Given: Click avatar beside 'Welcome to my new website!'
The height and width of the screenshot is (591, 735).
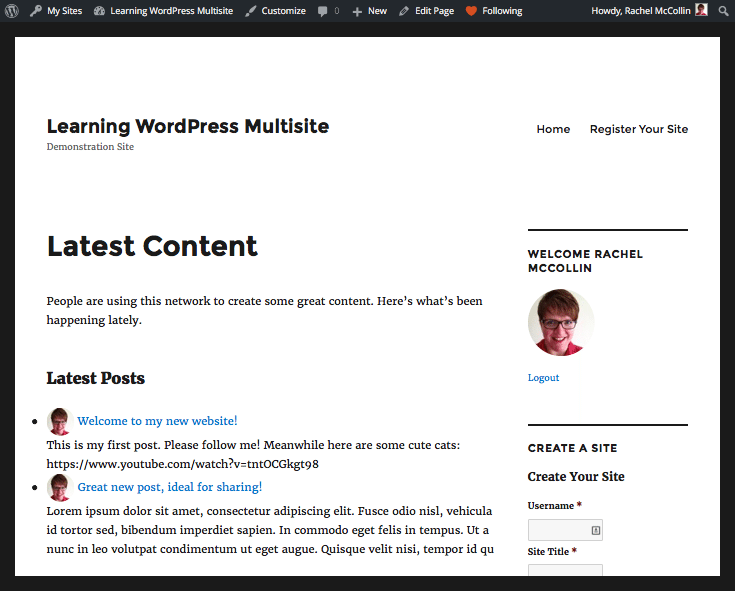Looking at the screenshot, I should tap(60, 421).
